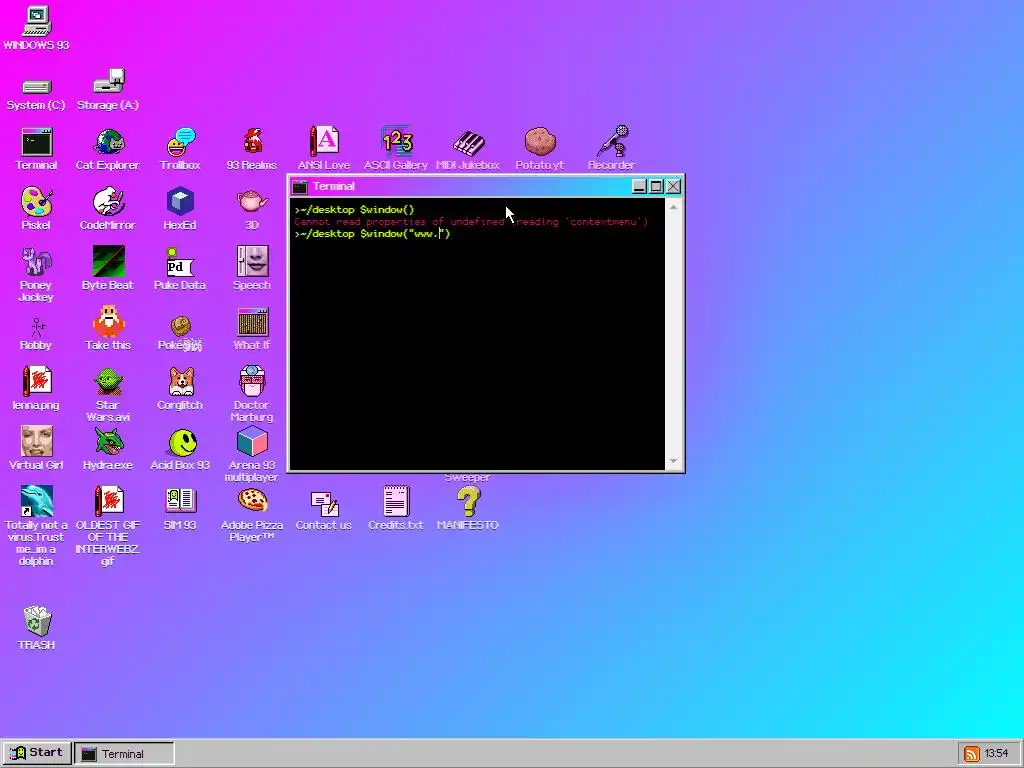Open the MANIFESTO question mark icon

[468, 508]
